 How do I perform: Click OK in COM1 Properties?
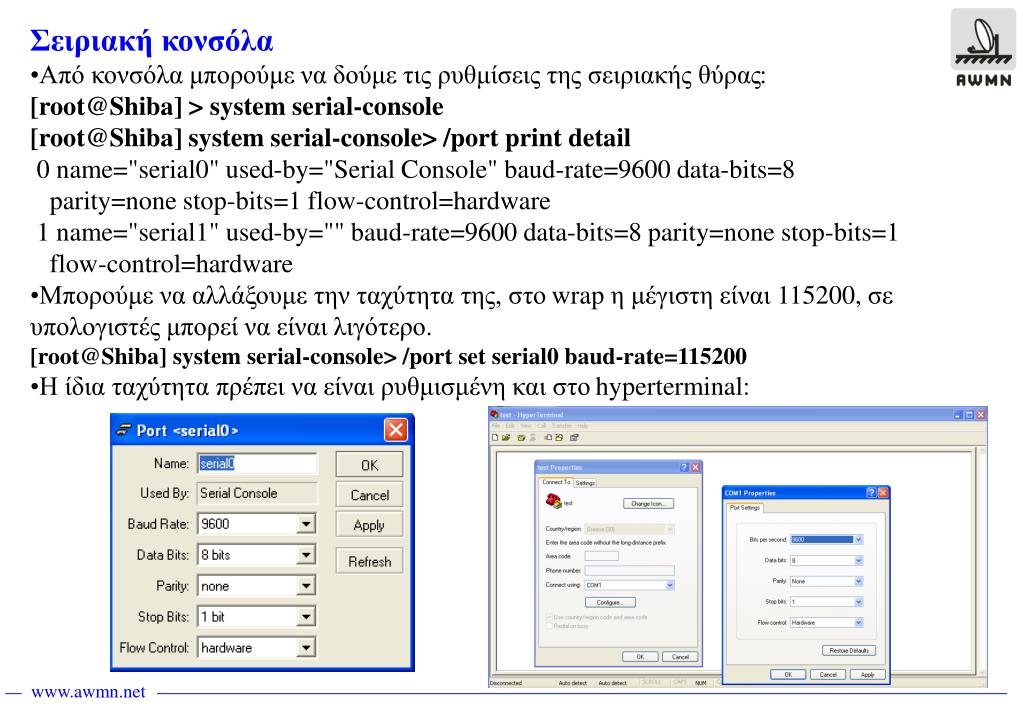pos(787,675)
